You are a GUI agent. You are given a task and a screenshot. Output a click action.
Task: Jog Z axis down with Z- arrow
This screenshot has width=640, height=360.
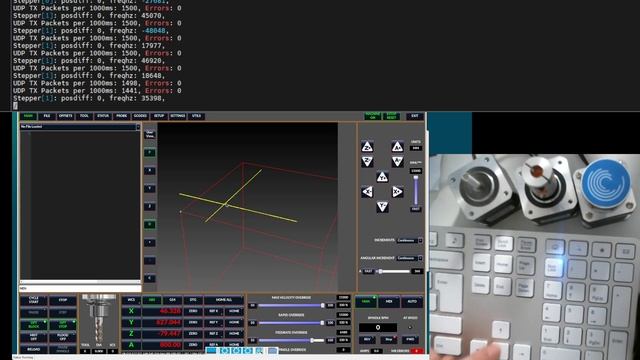coord(367,162)
